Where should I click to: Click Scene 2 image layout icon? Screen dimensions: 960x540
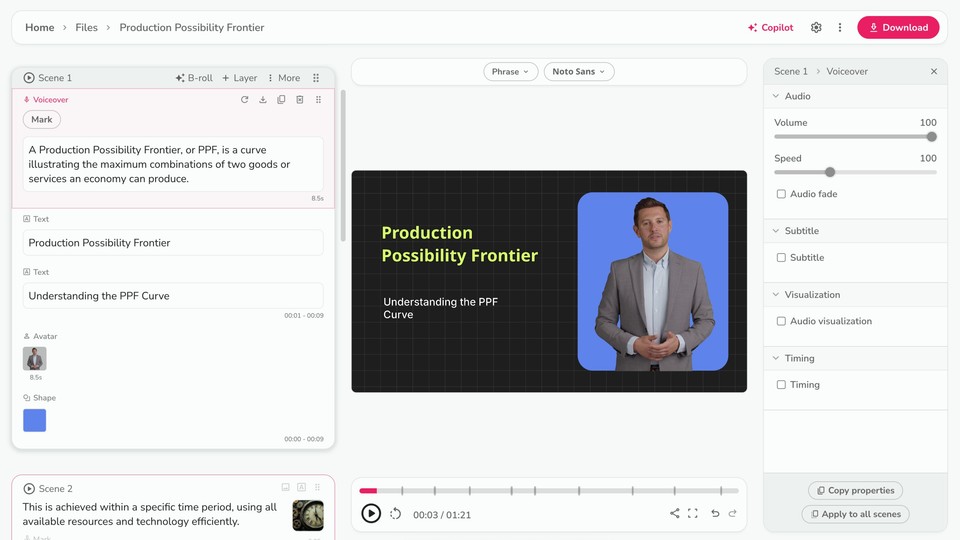[285, 487]
